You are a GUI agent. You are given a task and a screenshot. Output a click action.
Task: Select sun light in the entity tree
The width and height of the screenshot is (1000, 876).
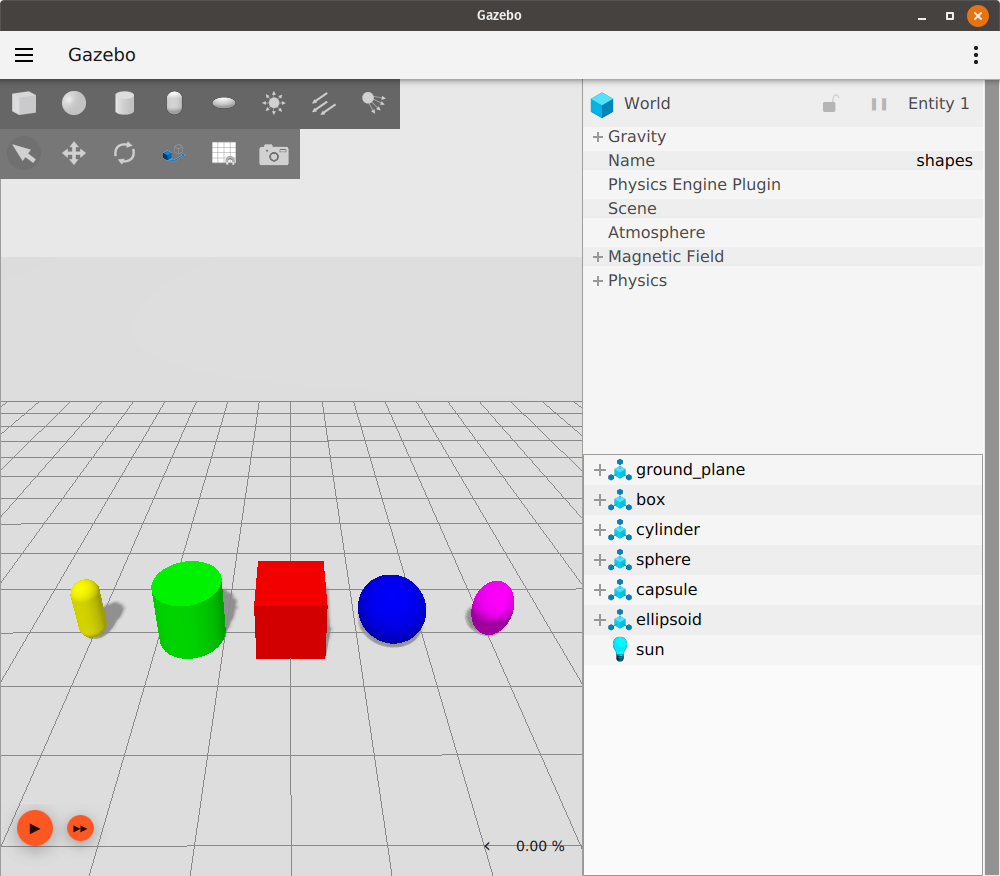[x=650, y=650]
